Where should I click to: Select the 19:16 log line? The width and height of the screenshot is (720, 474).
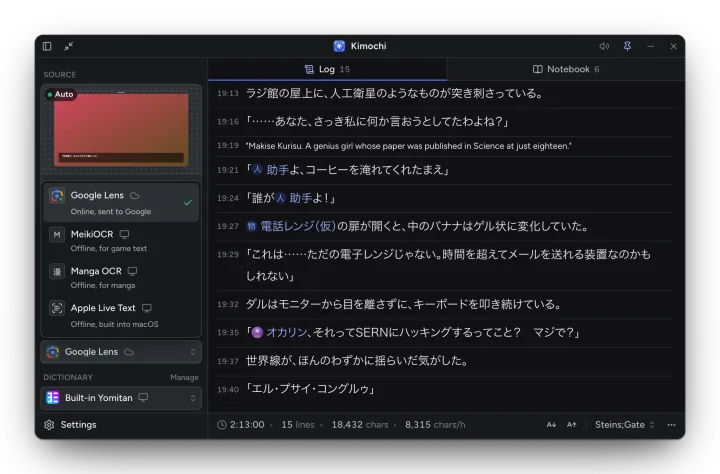[445, 122]
